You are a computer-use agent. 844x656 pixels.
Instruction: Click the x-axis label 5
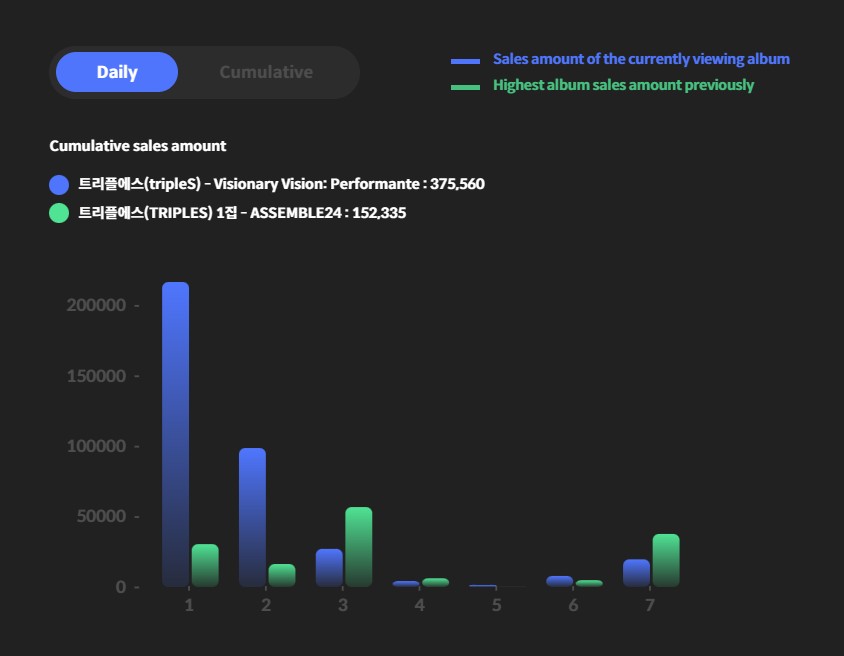coord(496,605)
